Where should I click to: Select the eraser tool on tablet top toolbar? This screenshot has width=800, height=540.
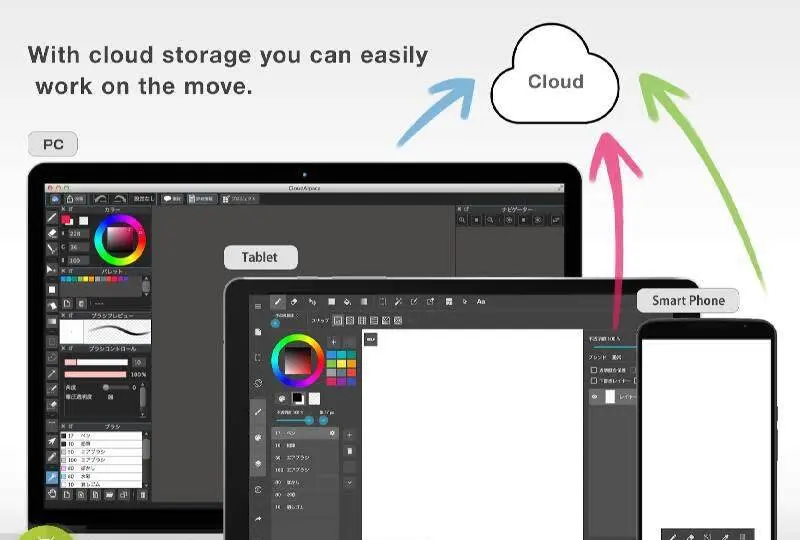tap(294, 302)
